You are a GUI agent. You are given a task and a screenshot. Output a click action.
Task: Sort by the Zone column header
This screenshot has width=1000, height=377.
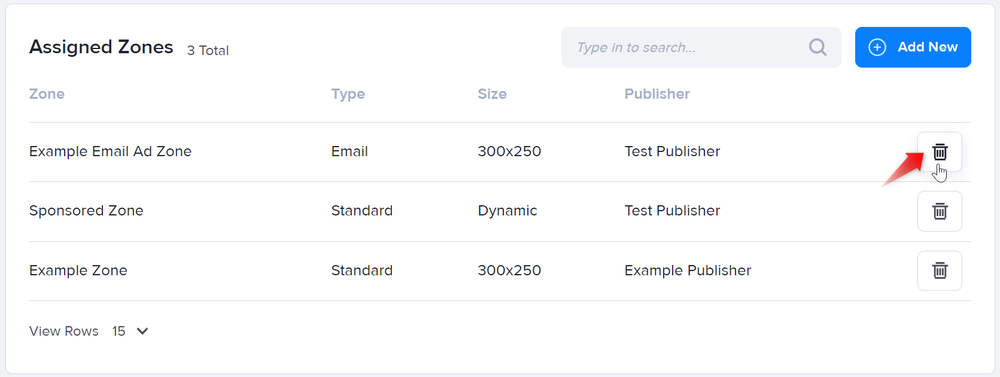(47, 94)
